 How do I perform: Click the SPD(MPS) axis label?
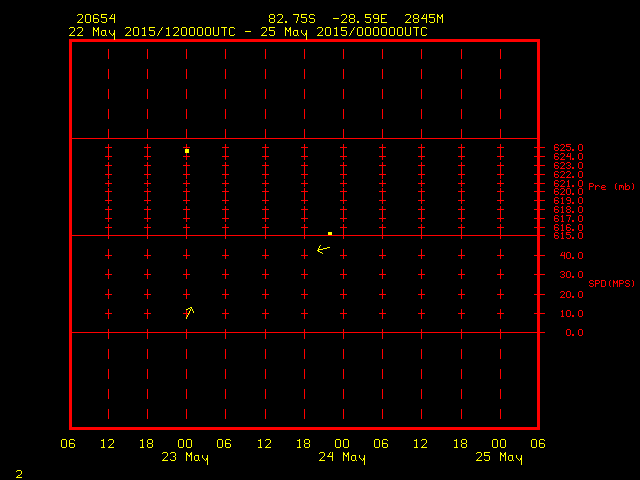pos(611,283)
